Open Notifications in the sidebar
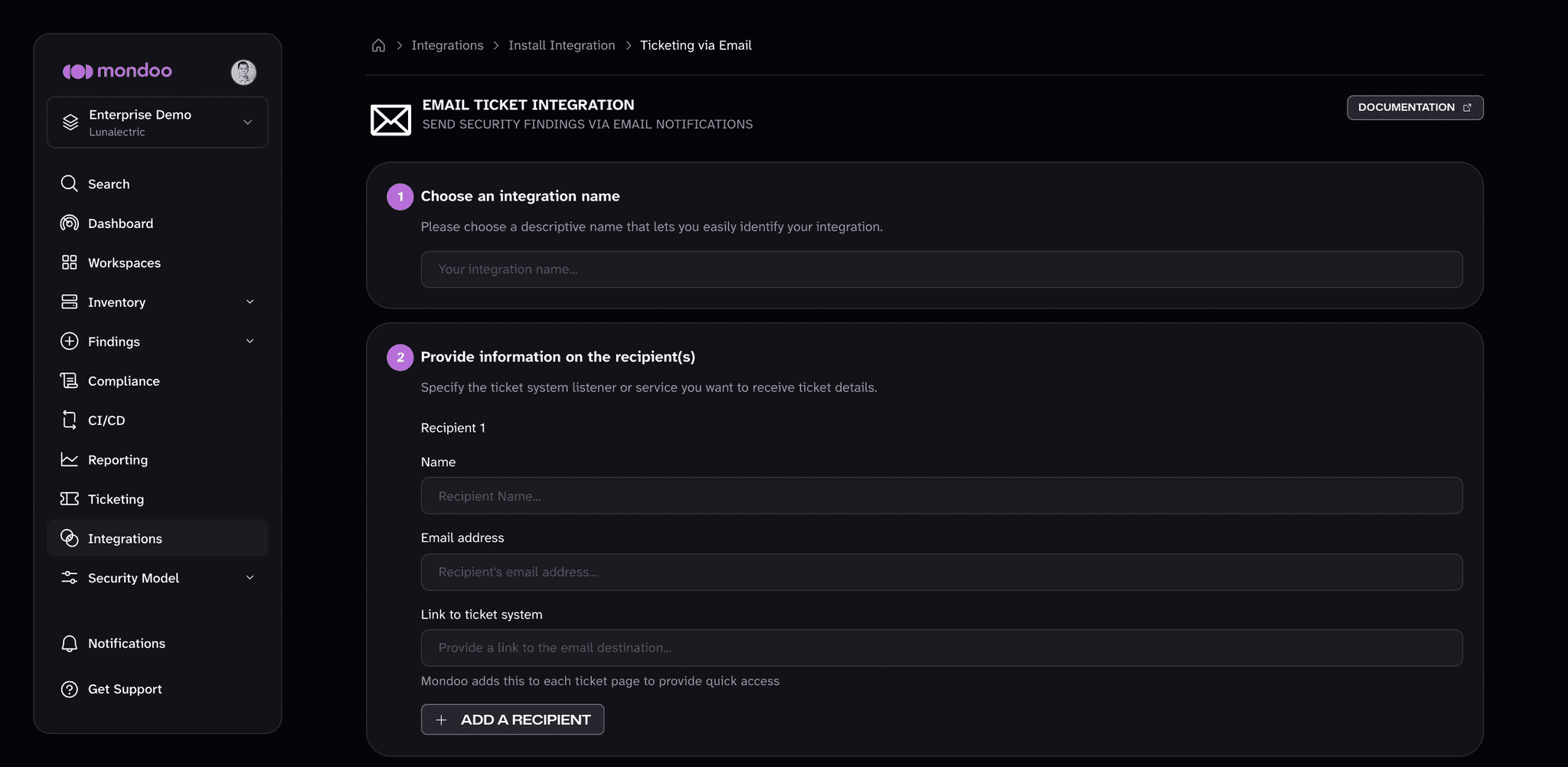1568x767 pixels. (158, 644)
